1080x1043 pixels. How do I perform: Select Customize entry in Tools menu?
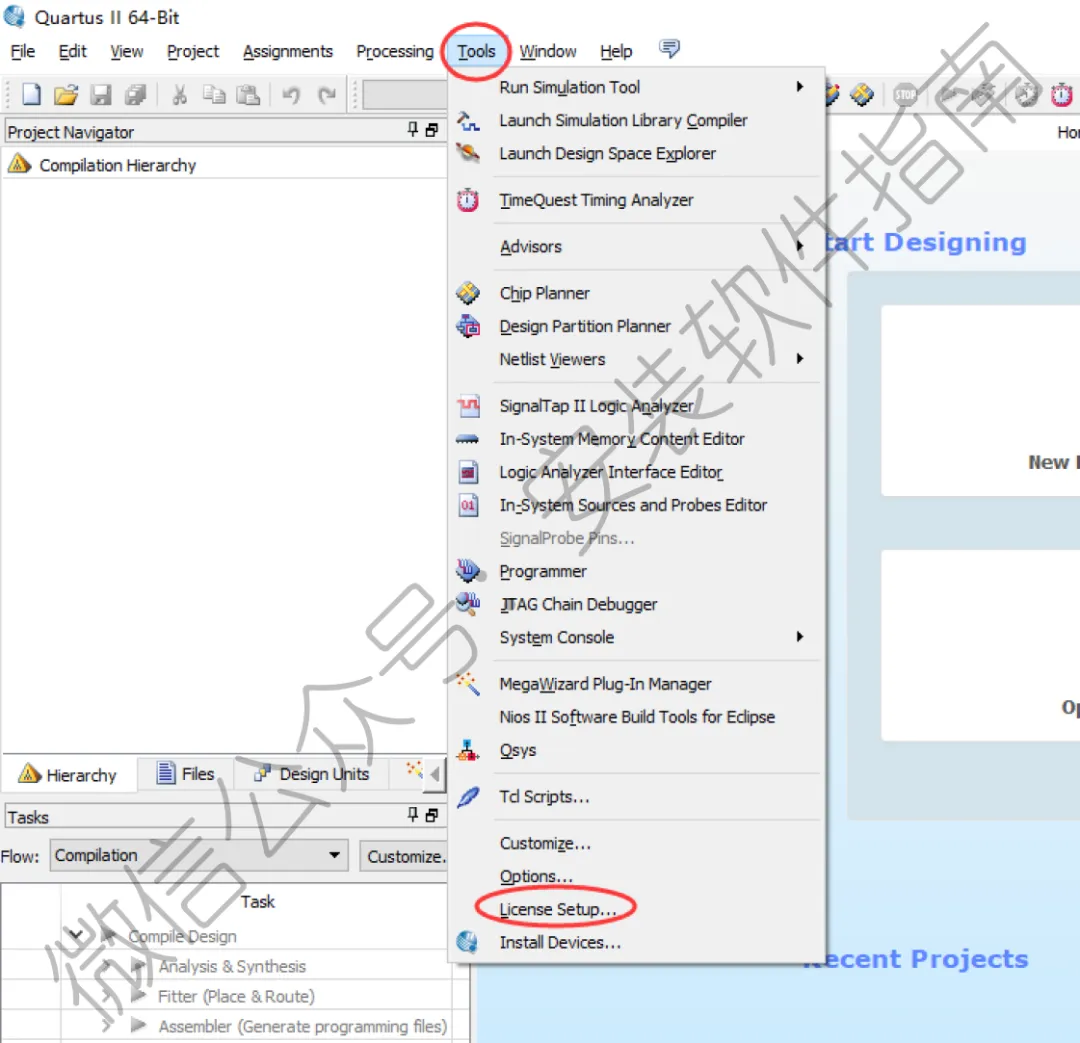click(x=545, y=843)
